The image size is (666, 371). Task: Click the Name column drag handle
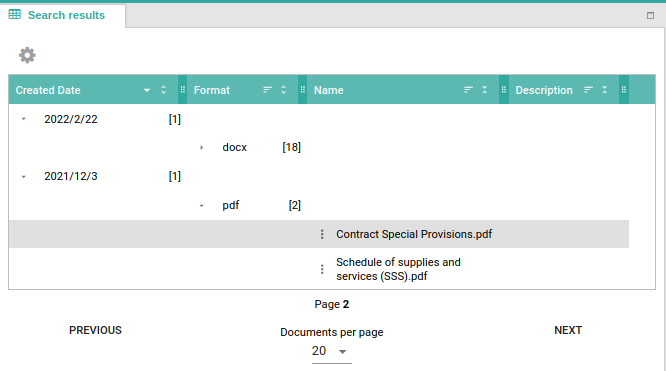504,90
